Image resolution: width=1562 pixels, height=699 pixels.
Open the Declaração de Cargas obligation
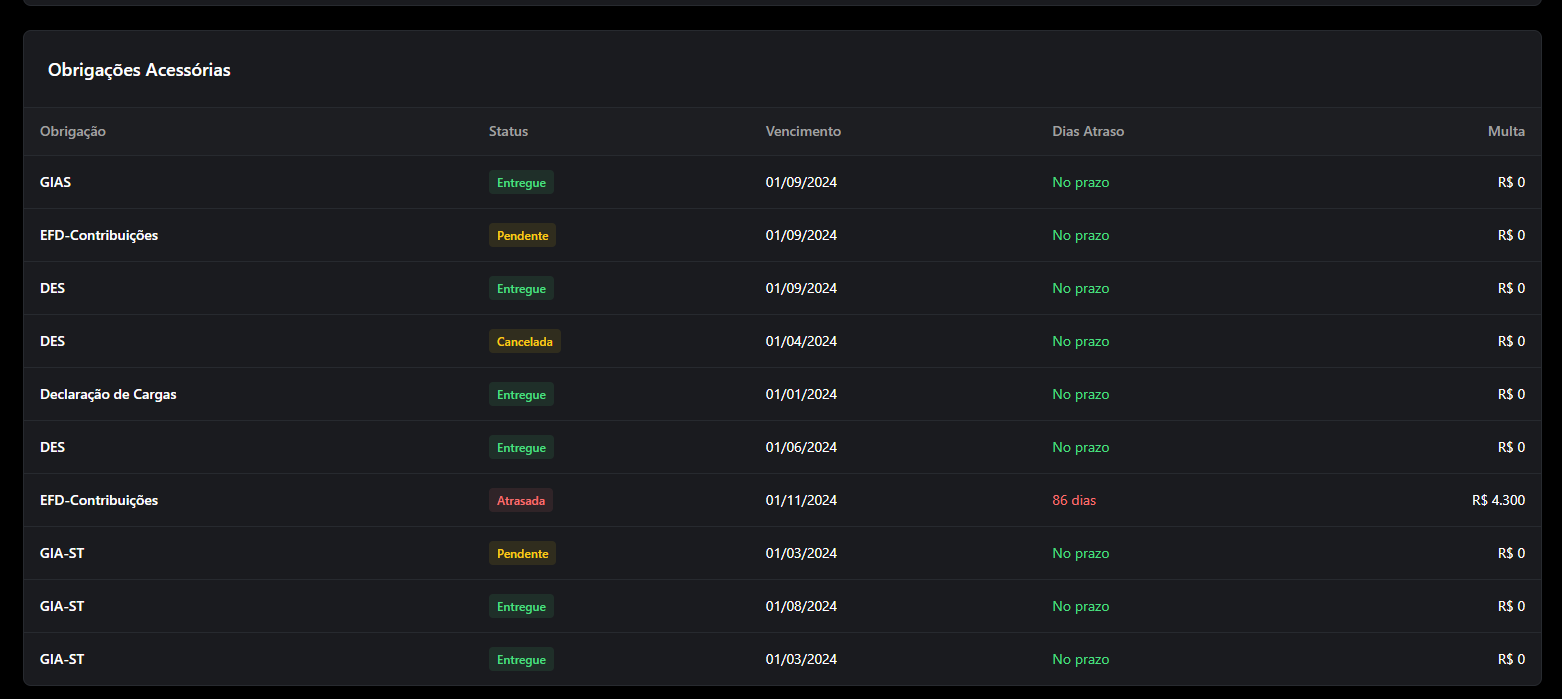(108, 394)
